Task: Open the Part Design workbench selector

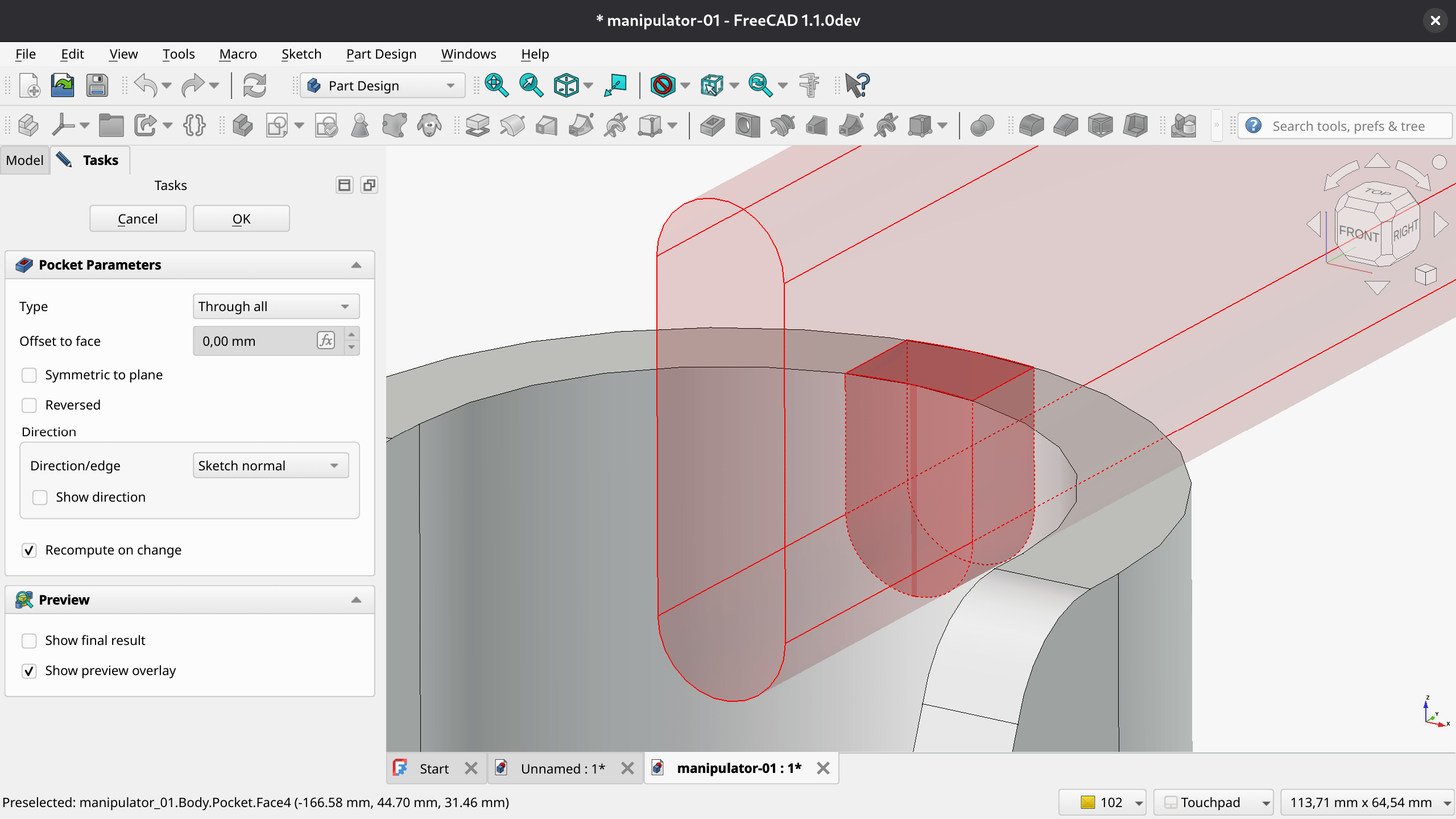Action: (382, 86)
